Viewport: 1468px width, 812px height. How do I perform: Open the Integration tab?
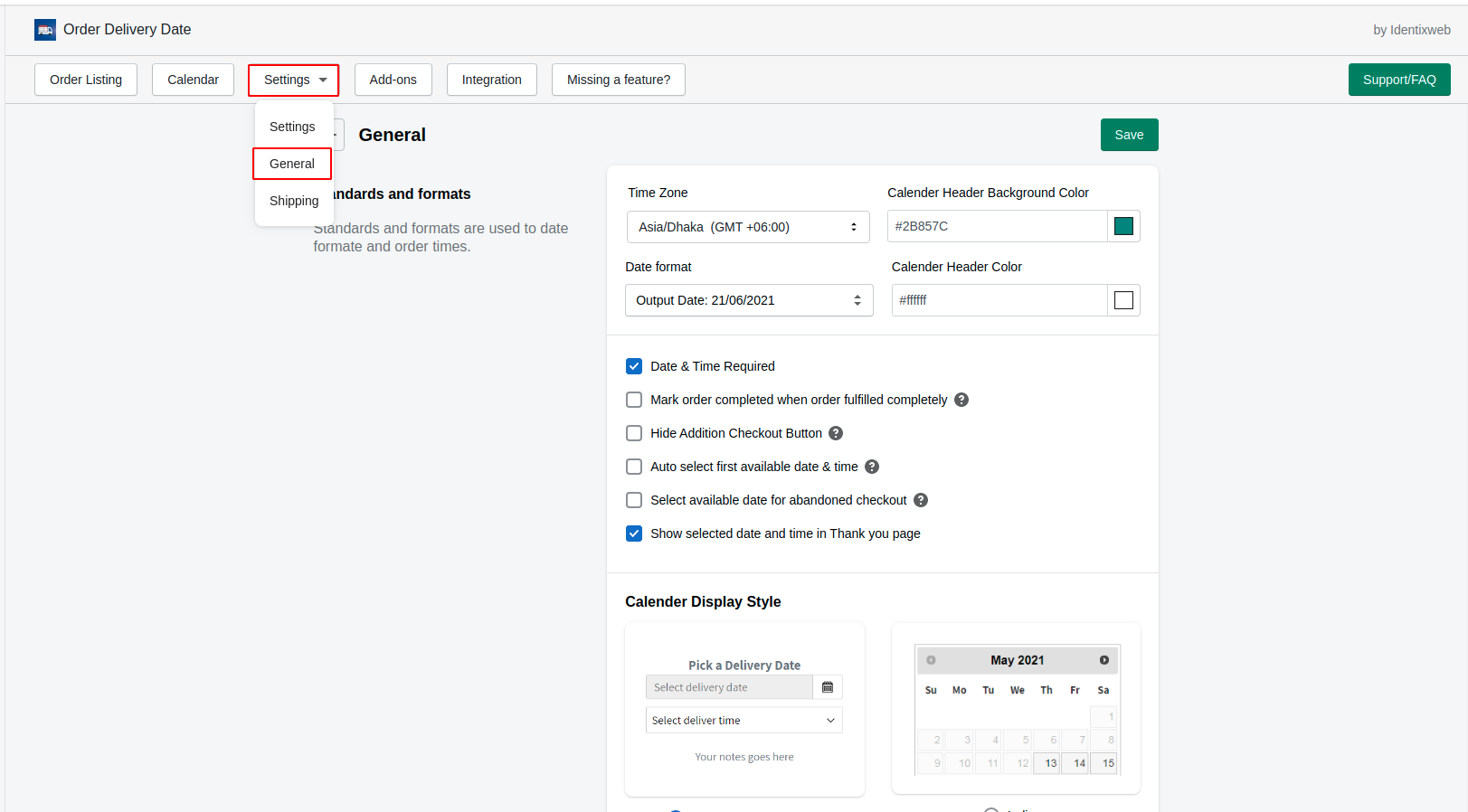coord(492,80)
